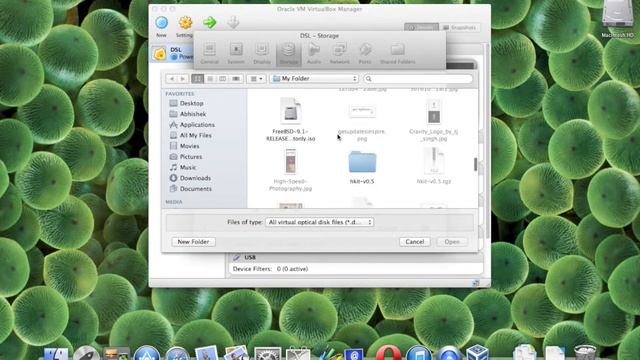The image size is (640, 360).
Task: Click the Gravity_Logo_by_sj_singh.jpg file
Action: pos(433,120)
